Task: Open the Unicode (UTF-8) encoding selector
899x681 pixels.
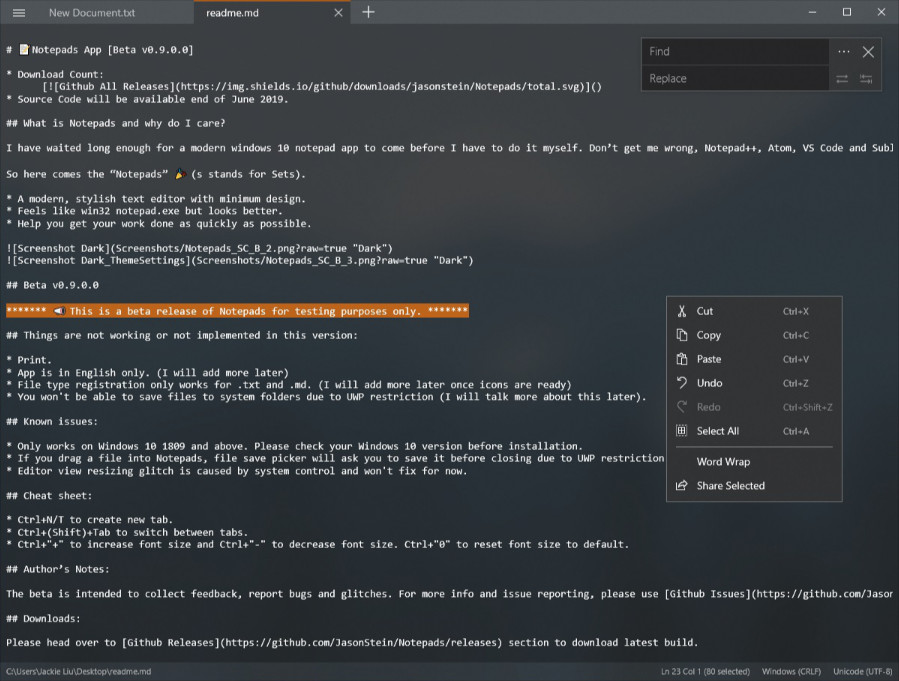Action: pyautogui.click(x=862, y=672)
